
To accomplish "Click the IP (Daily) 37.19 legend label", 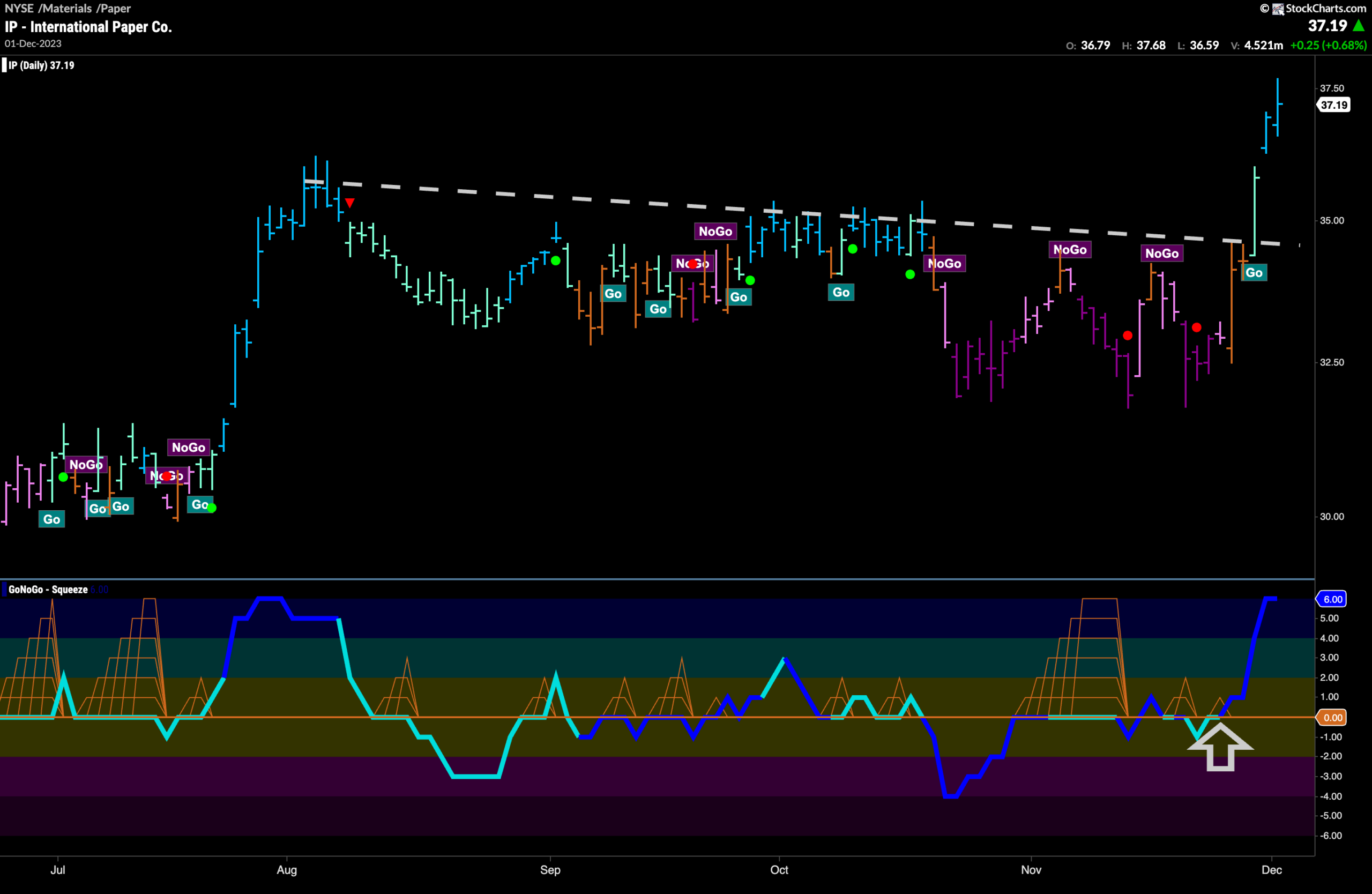I will (x=41, y=65).
